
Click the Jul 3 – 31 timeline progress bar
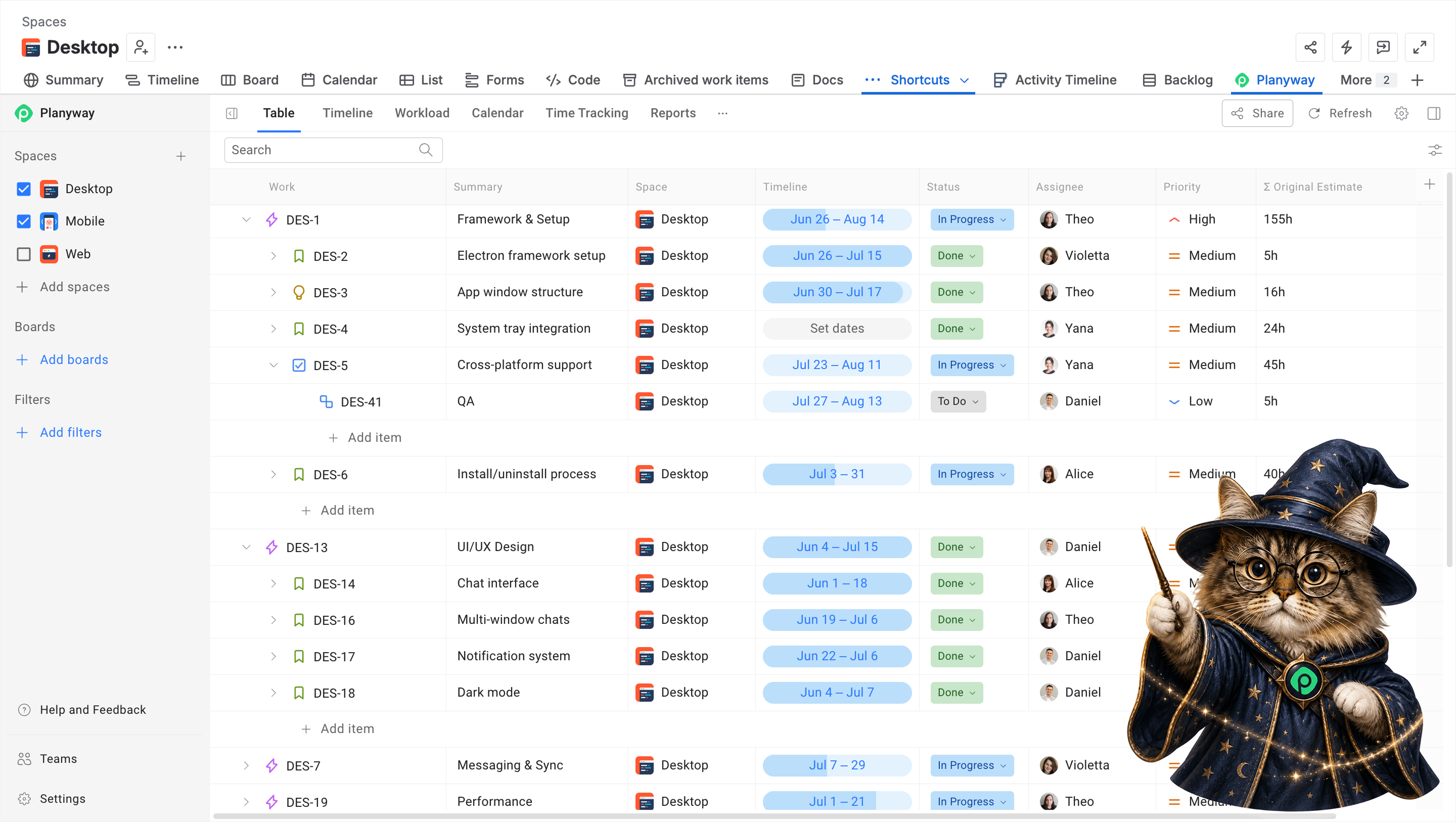[837, 474]
